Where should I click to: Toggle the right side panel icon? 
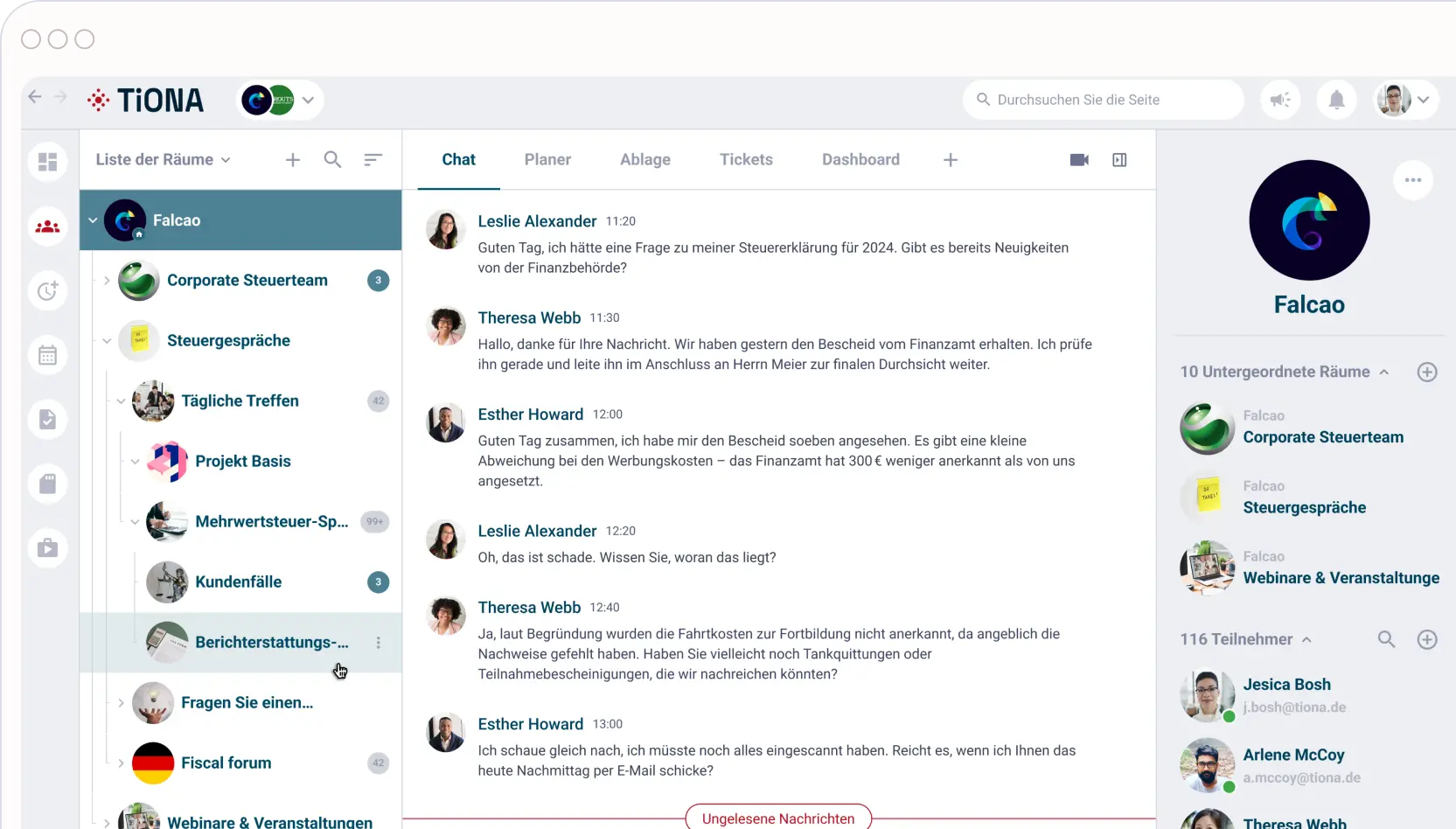point(1119,160)
